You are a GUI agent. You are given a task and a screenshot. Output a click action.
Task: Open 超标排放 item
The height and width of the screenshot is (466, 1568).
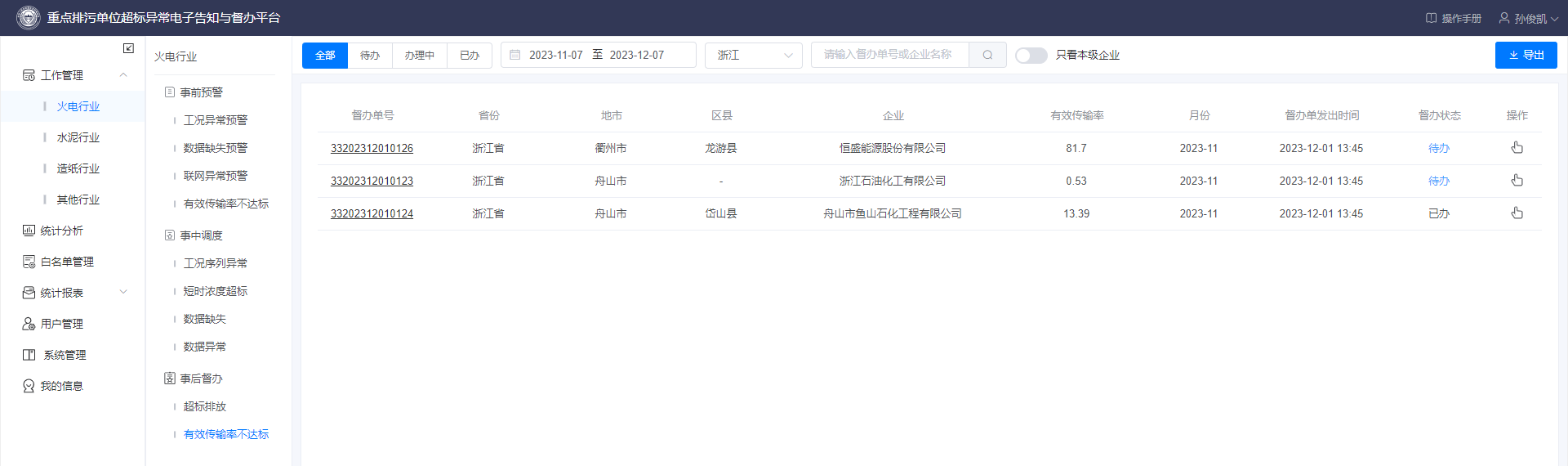tap(205, 406)
